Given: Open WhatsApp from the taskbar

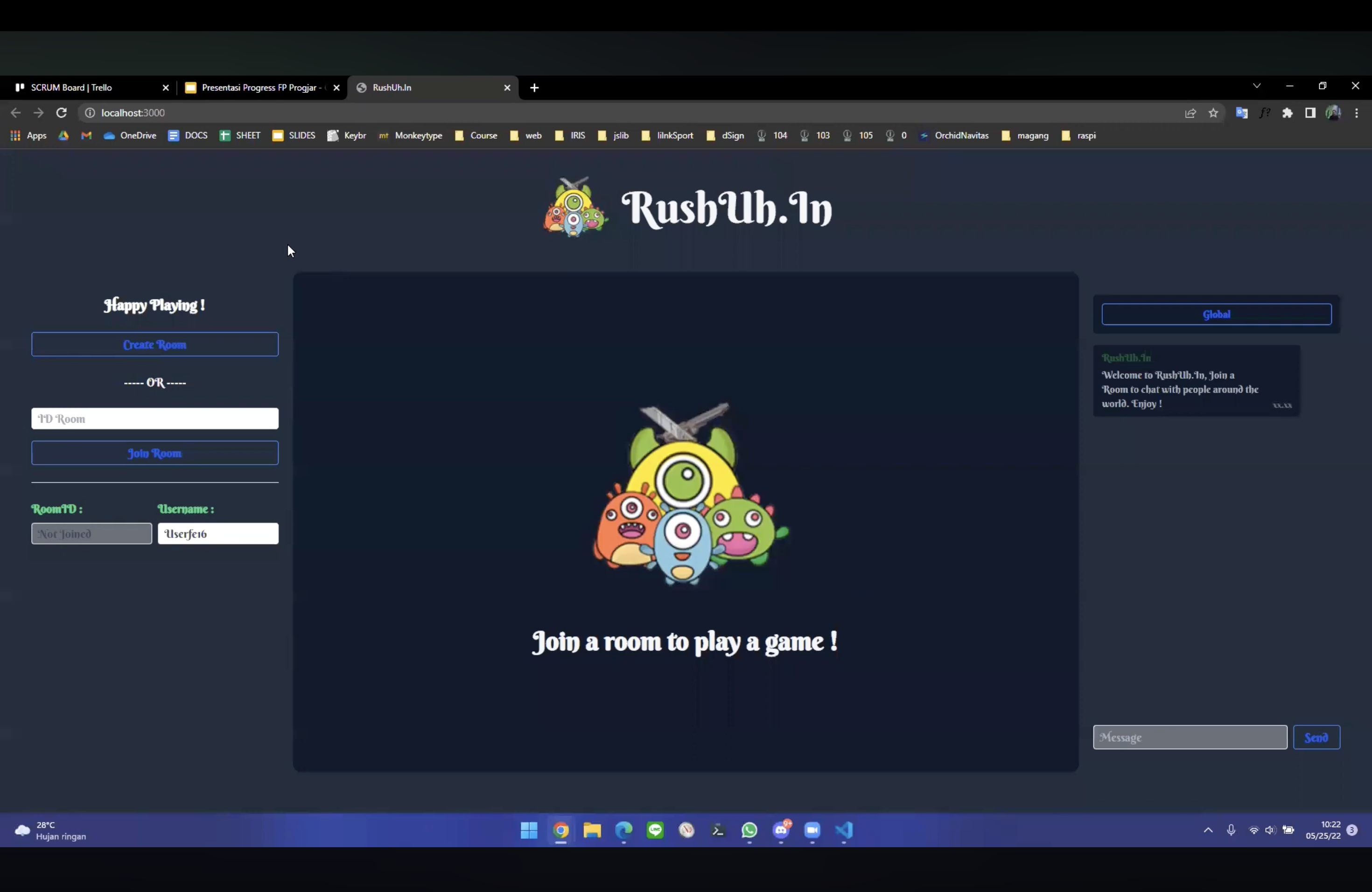Looking at the screenshot, I should pyautogui.click(x=749, y=830).
